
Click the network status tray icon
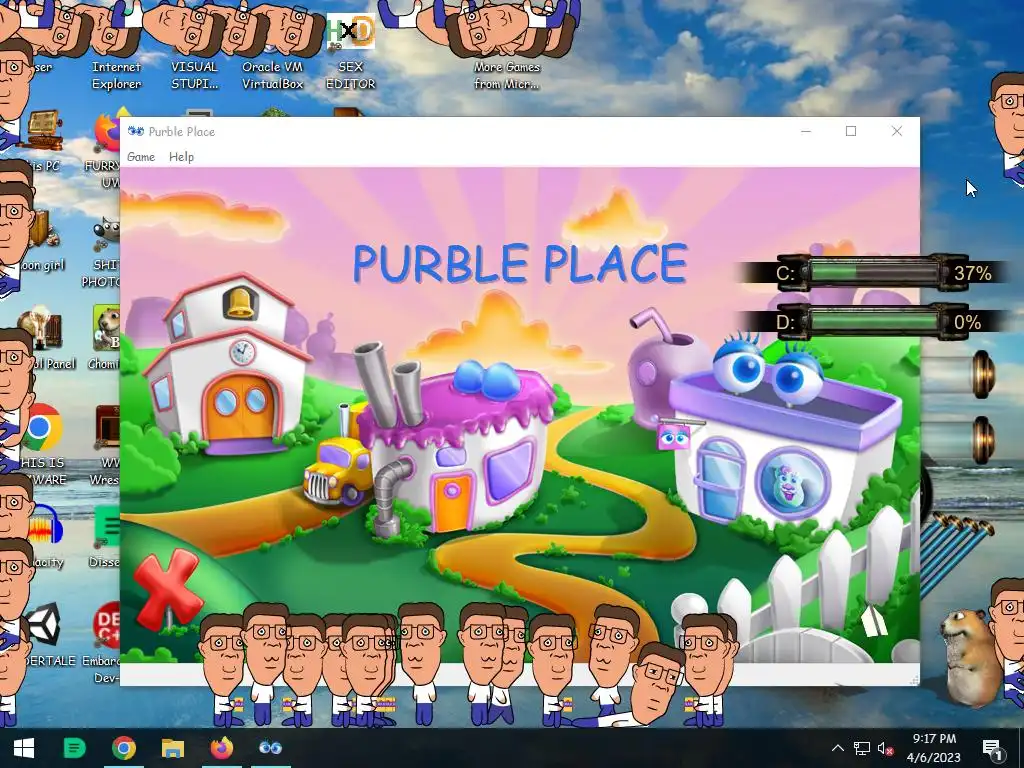(x=861, y=748)
